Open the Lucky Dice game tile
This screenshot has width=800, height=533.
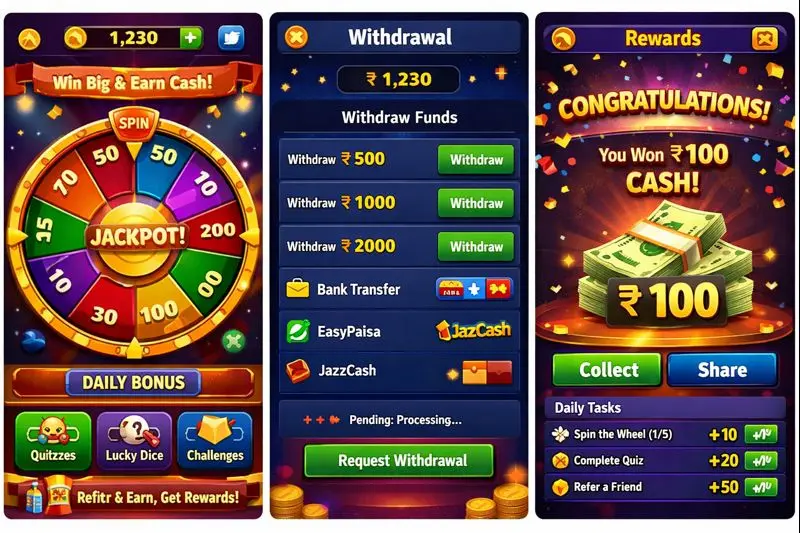(x=134, y=441)
